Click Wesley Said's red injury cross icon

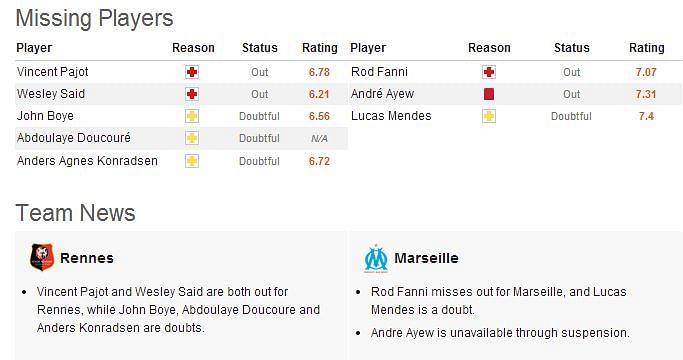pyautogui.click(x=192, y=94)
